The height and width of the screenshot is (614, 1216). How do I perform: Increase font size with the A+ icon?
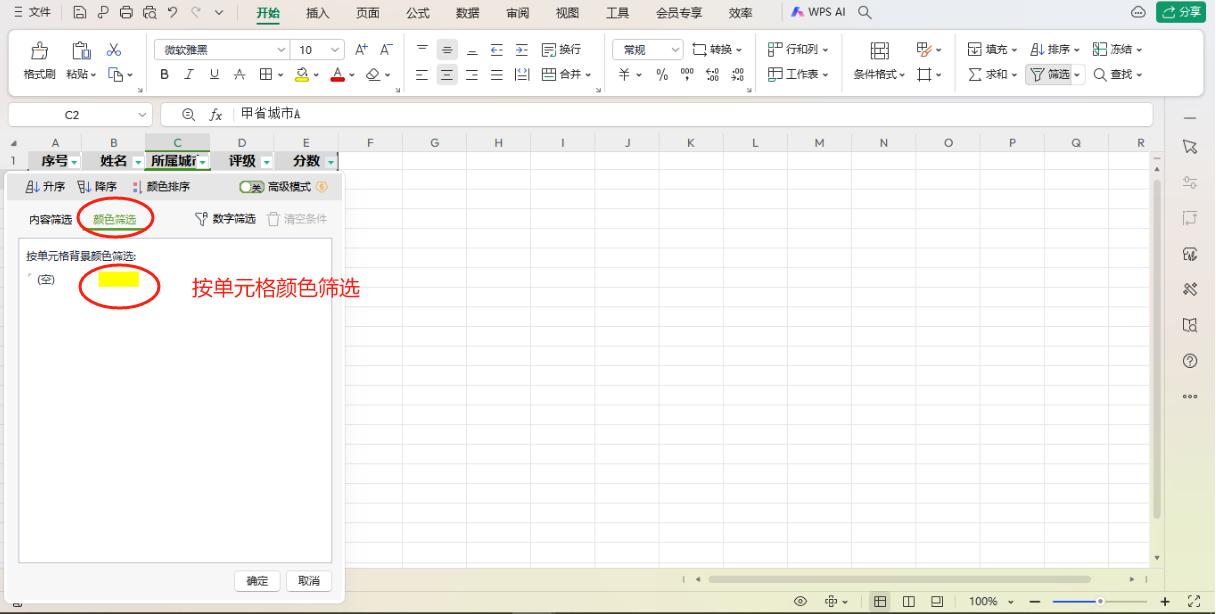(x=361, y=50)
